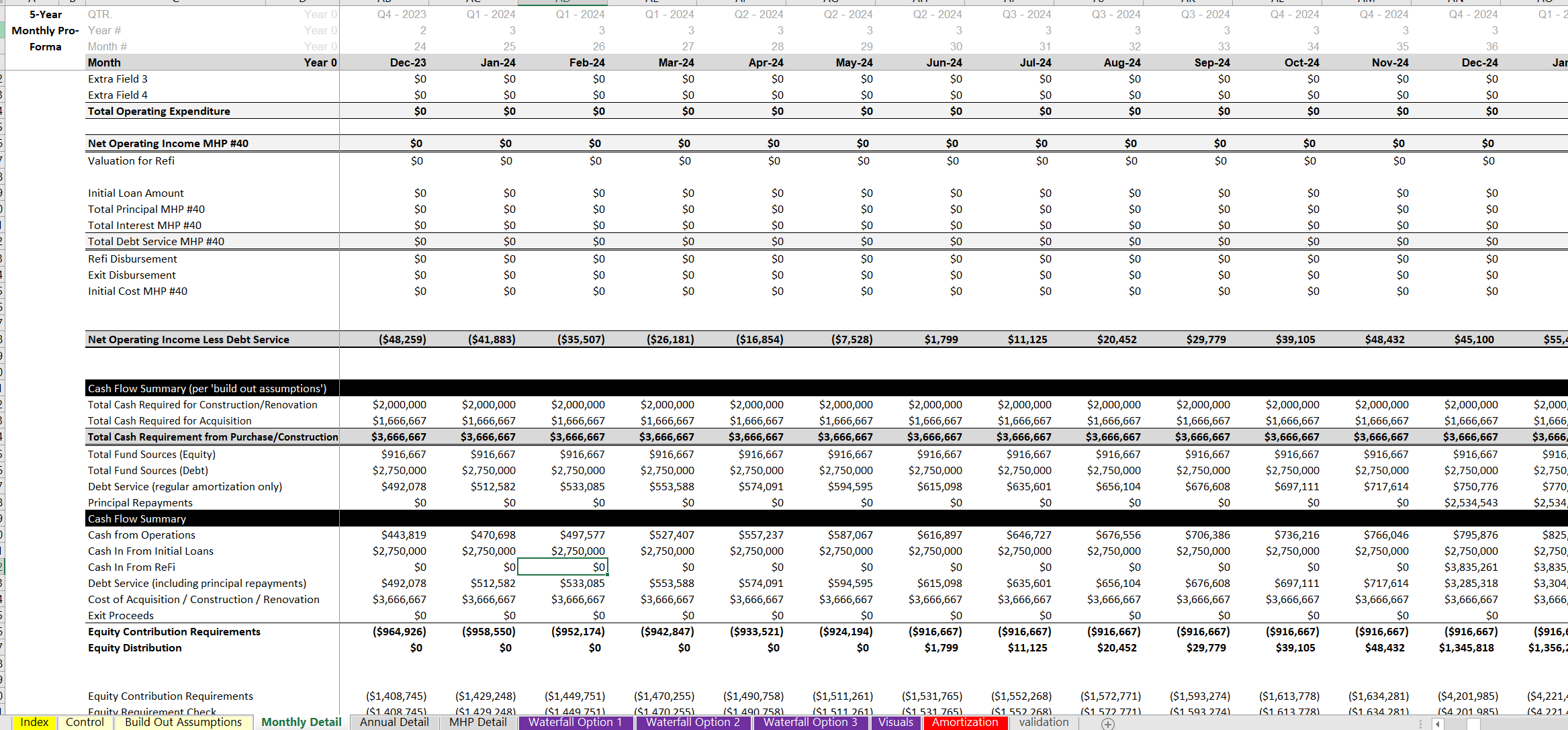Image resolution: width=1568 pixels, height=730 pixels.
Task: Select the '5-Year' title cell
Action: tap(46, 14)
